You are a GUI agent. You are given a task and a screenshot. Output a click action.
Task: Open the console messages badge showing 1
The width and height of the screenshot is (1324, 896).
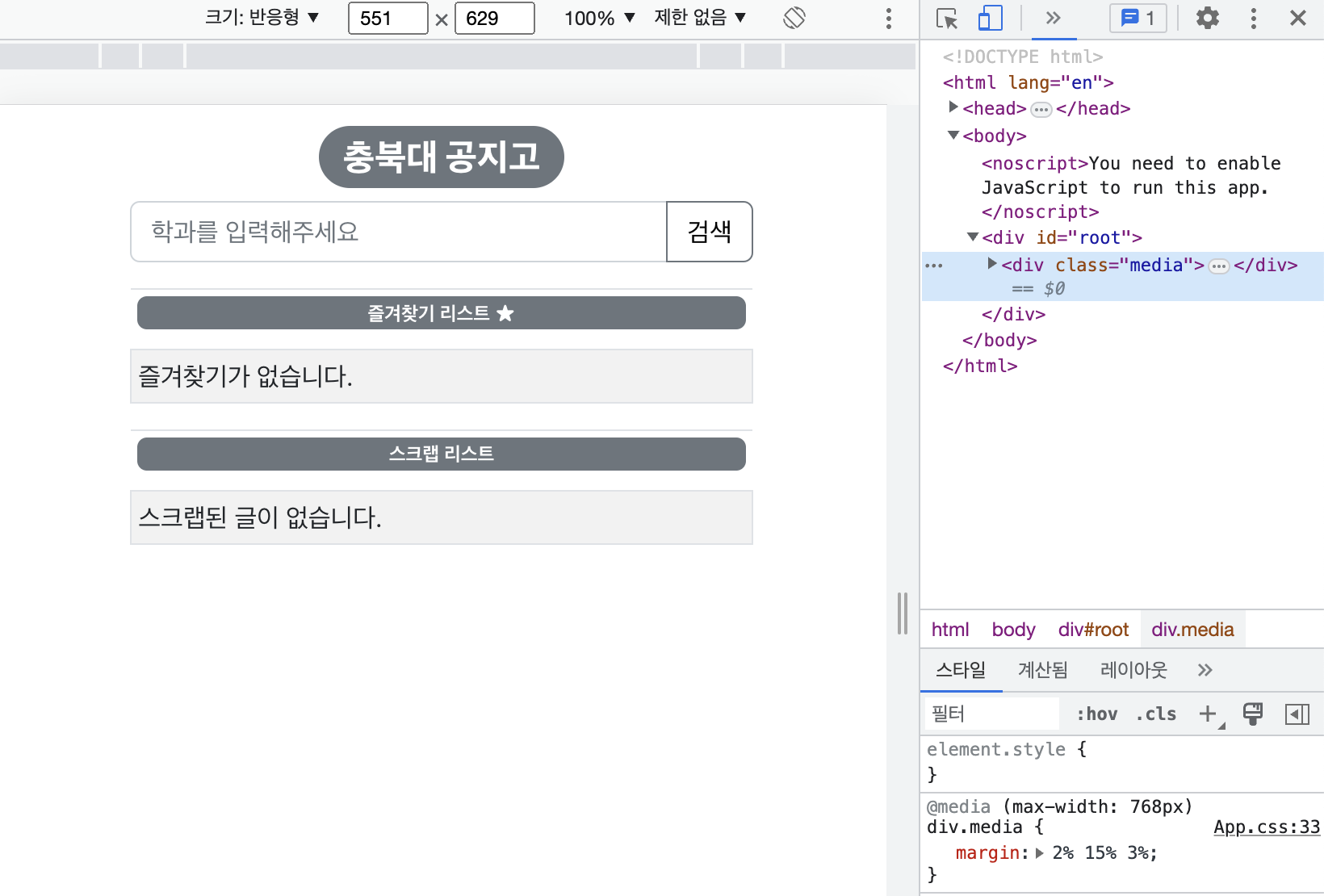pos(1138,18)
